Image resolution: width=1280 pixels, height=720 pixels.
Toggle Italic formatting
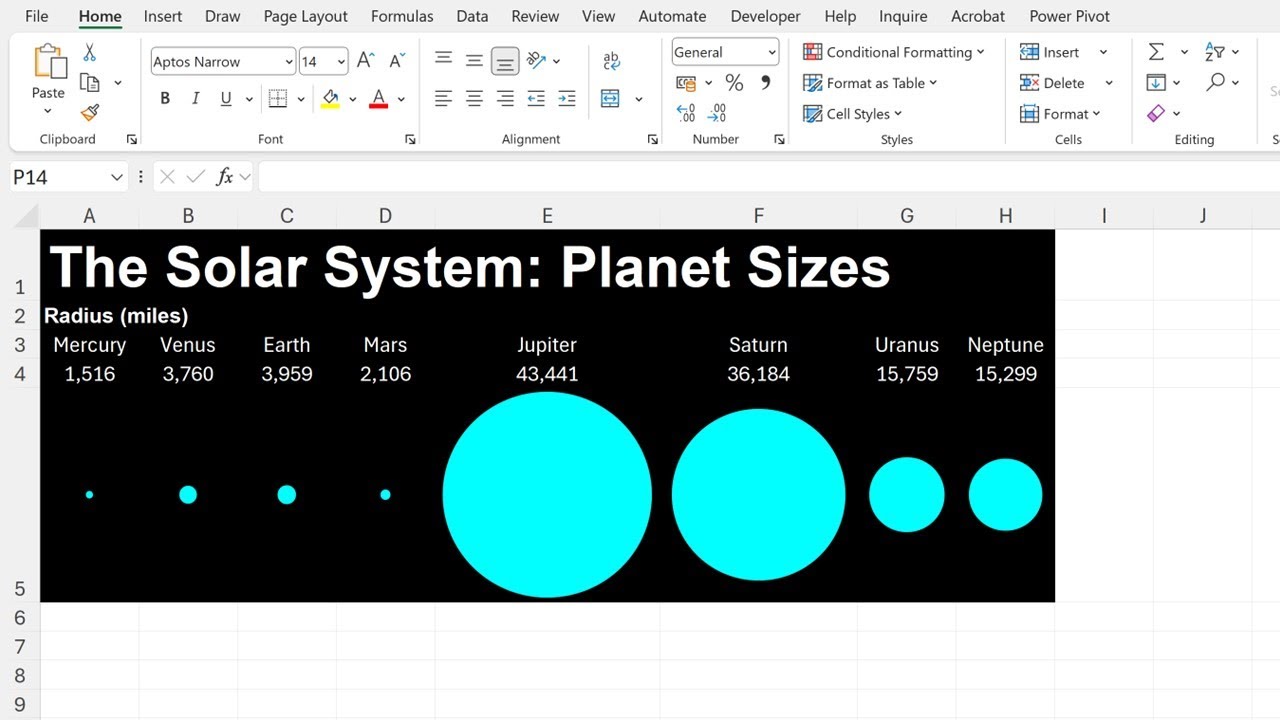195,98
